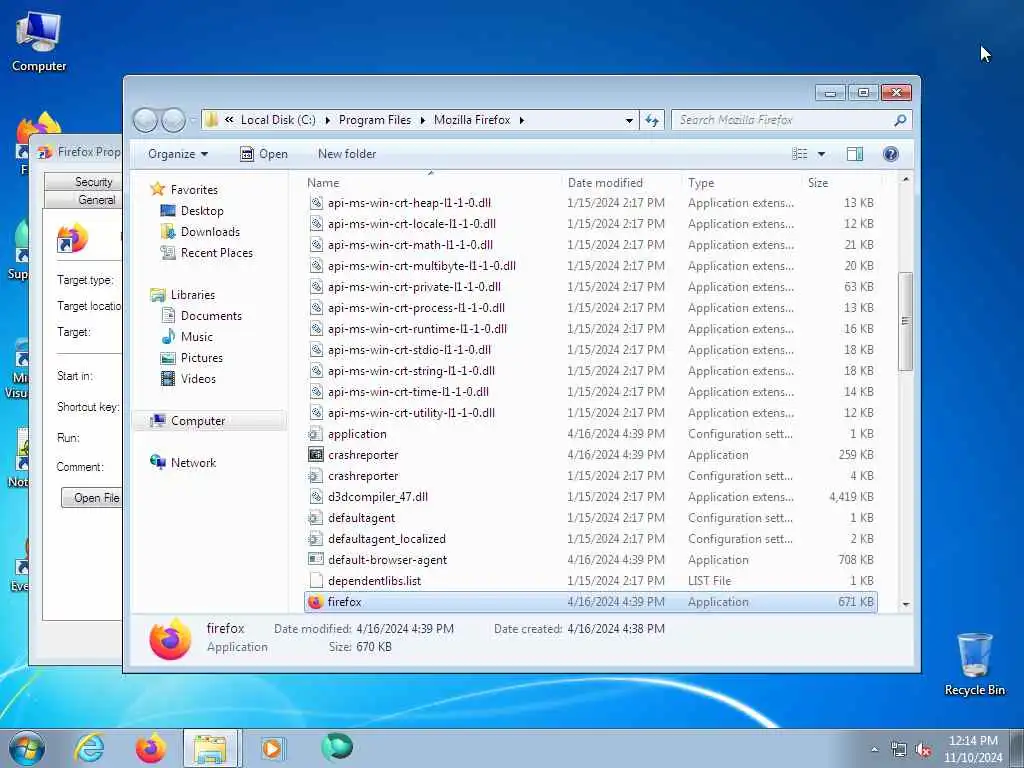The width and height of the screenshot is (1024, 768).
Task: Click Program Files in the breadcrumb
Action: click(375, 120)
